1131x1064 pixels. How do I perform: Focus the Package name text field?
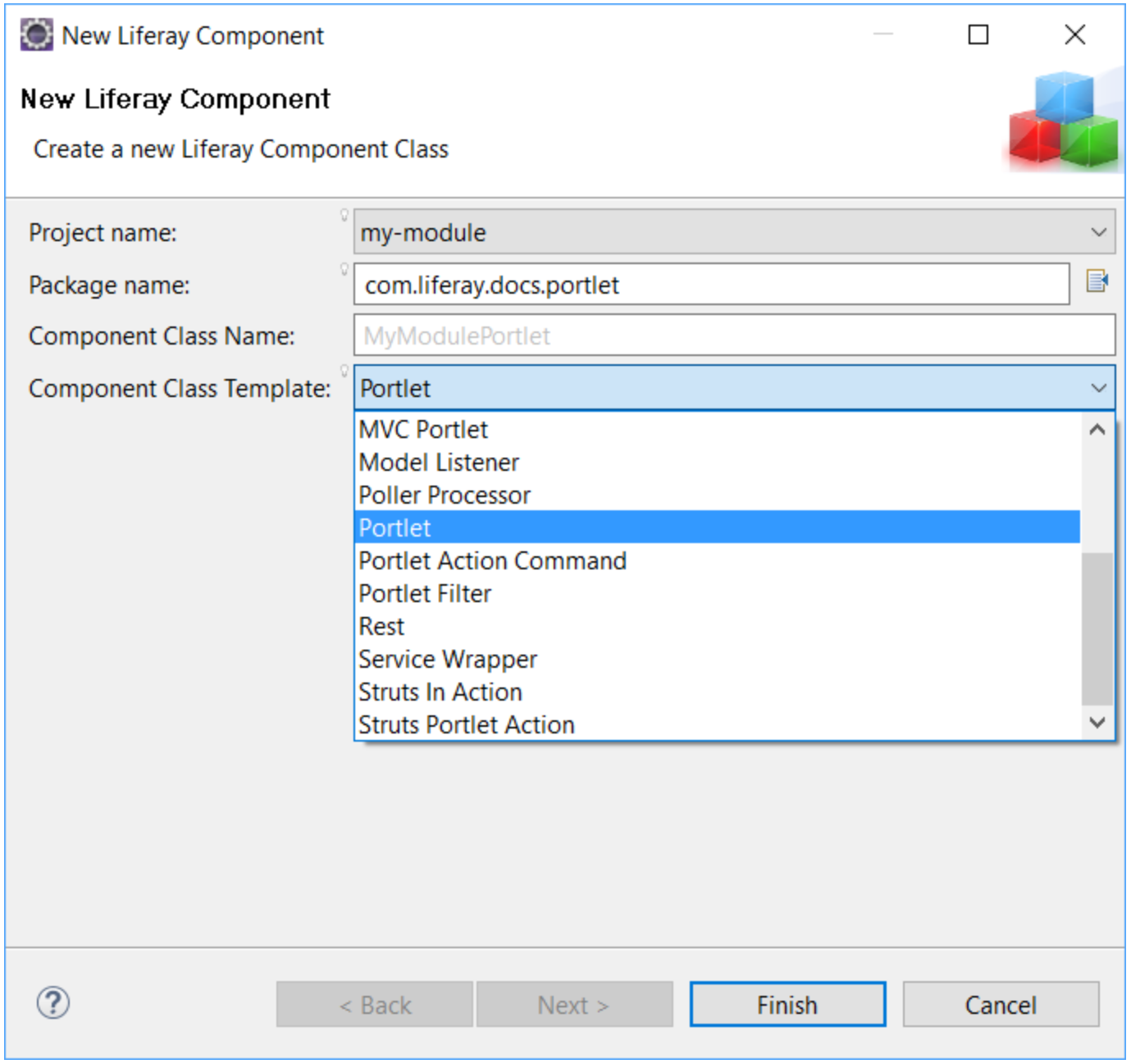[712, 284]
